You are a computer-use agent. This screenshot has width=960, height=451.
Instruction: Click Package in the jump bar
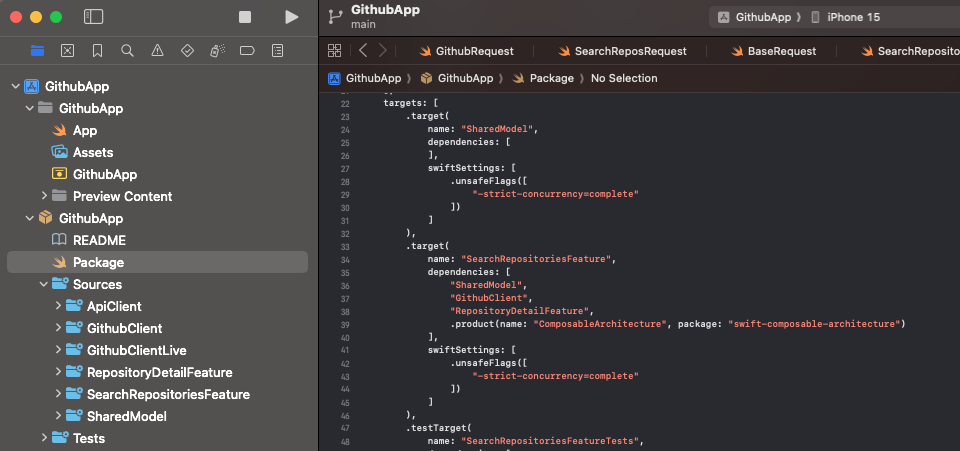pyautogui.click(x=543, y=78)
